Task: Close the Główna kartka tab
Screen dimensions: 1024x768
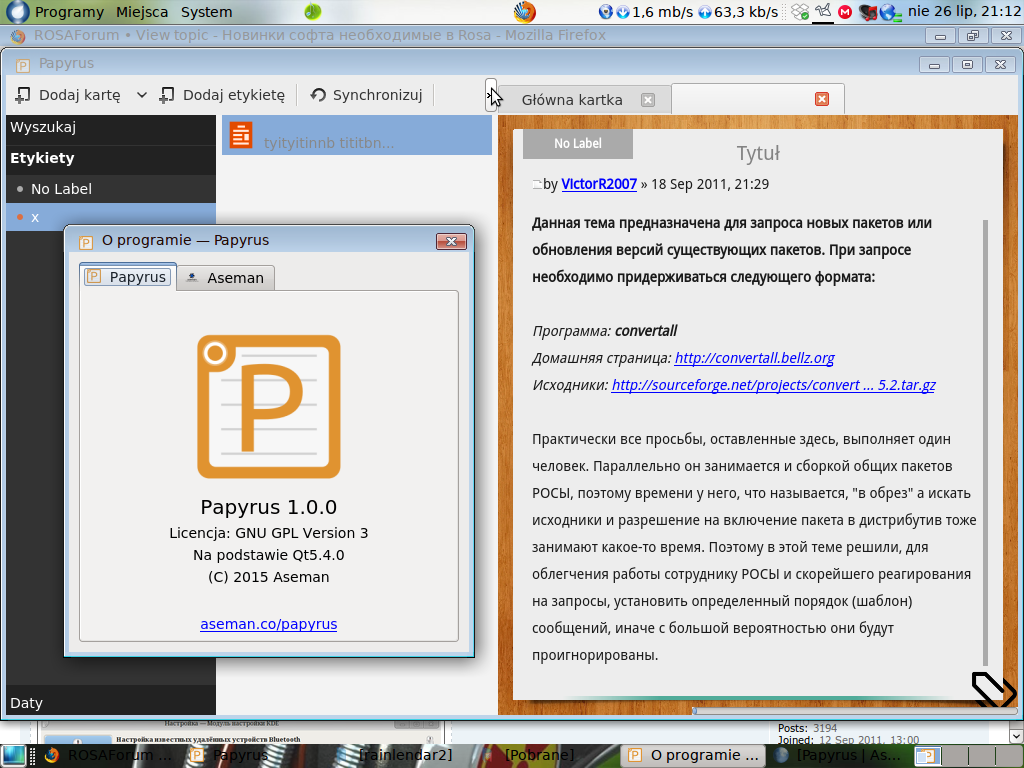Action: coord(647,100)
